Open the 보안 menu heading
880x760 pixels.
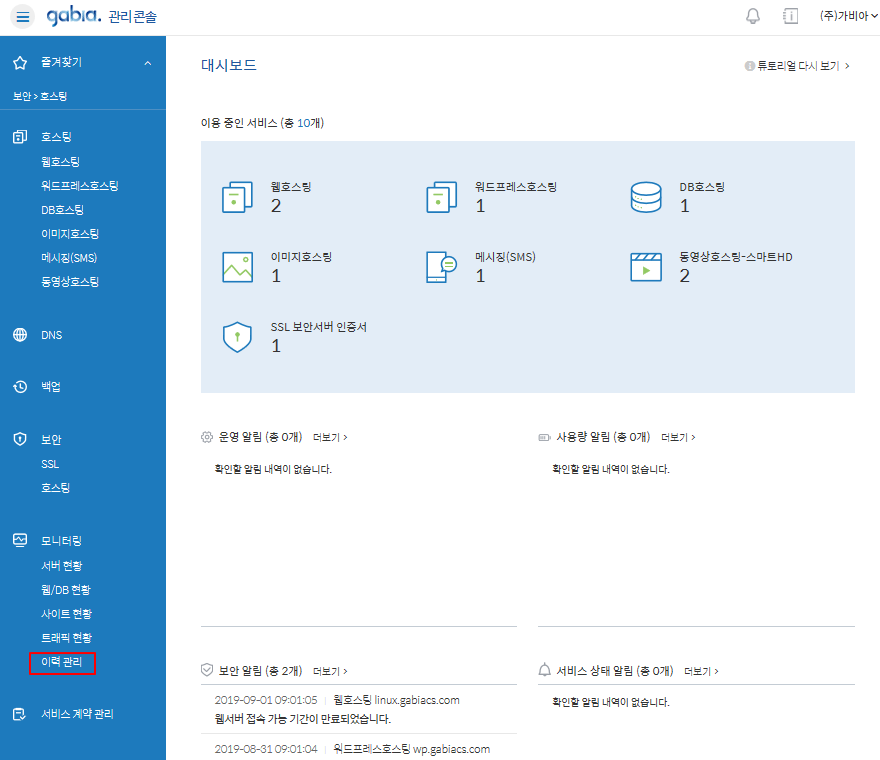coord(51,439)
